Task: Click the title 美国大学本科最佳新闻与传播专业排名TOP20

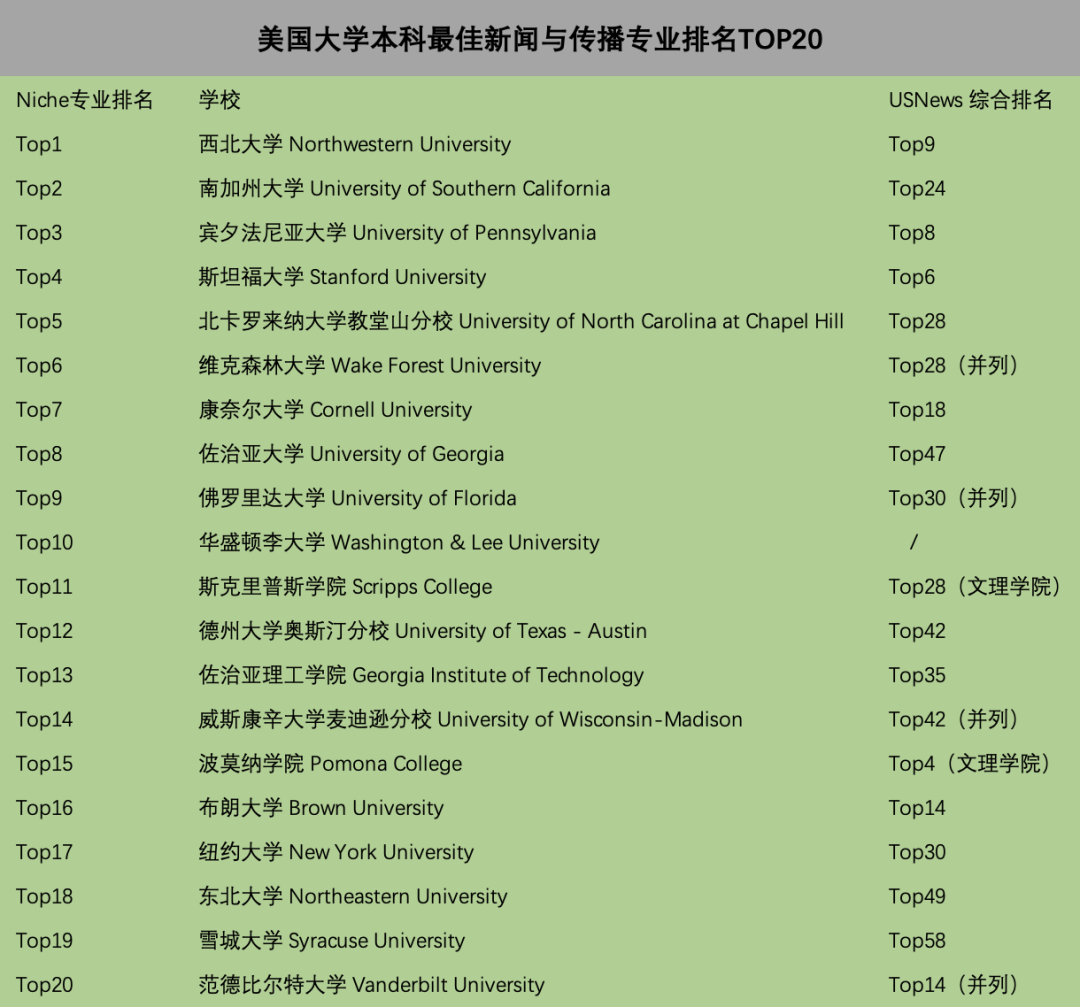Action: pos(540,39)
